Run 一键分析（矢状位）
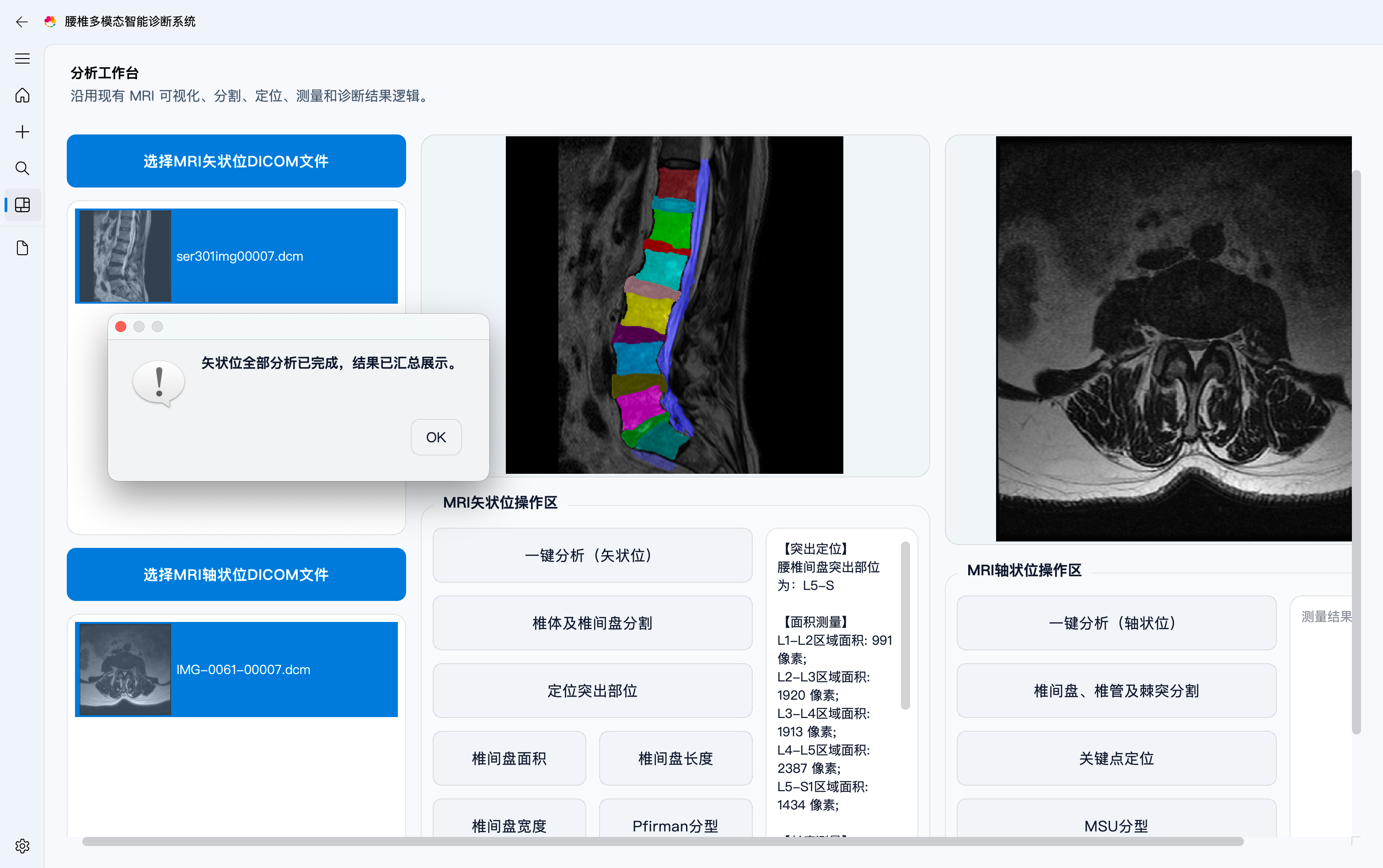The width and height of the screenshot is (1383, 868). pyautogui.click(x=592, y=555)
